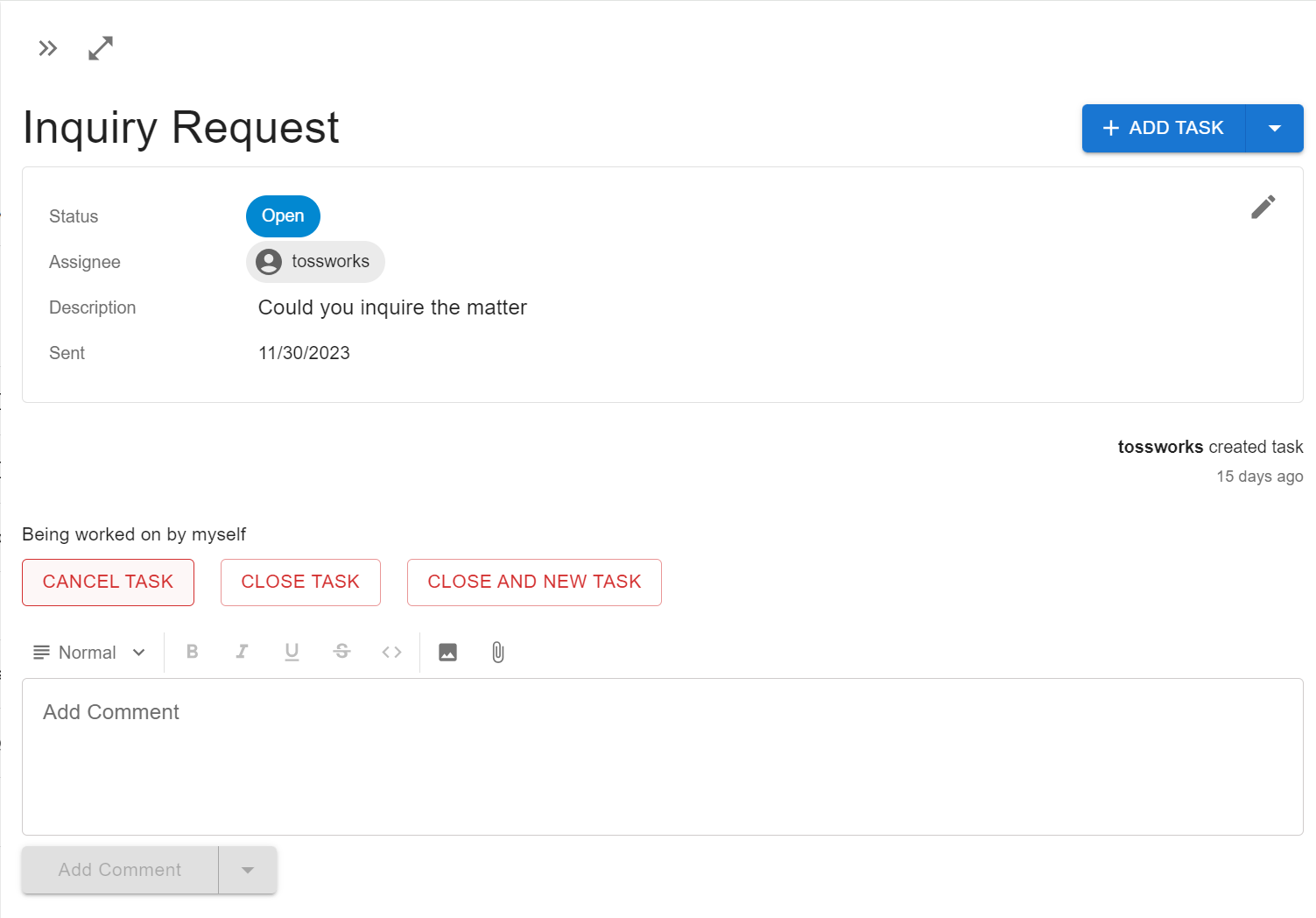This screenshot has width=1316, height=918.
Task: Toggle underline text formatting
Action: click(x=292, y=652)
